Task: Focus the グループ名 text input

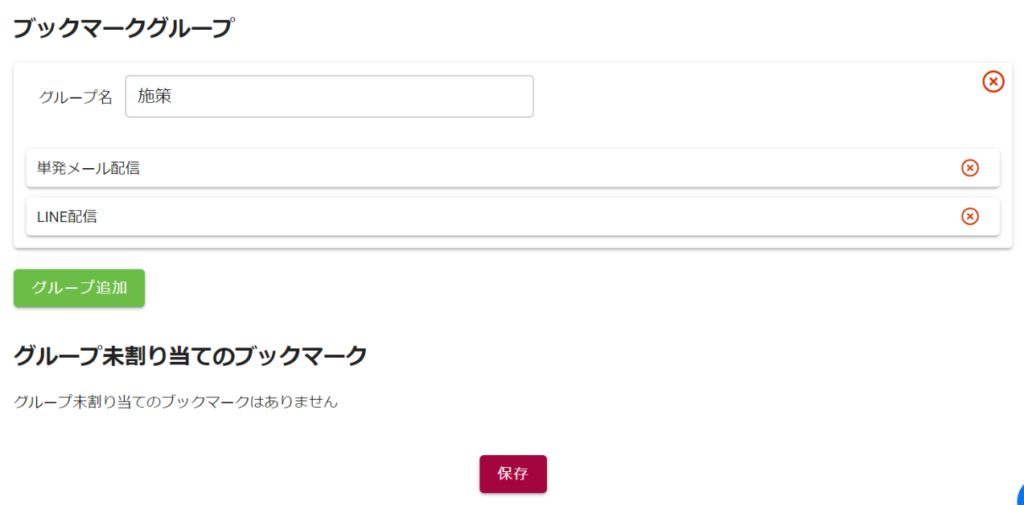Action: click(x=329, y=96)
